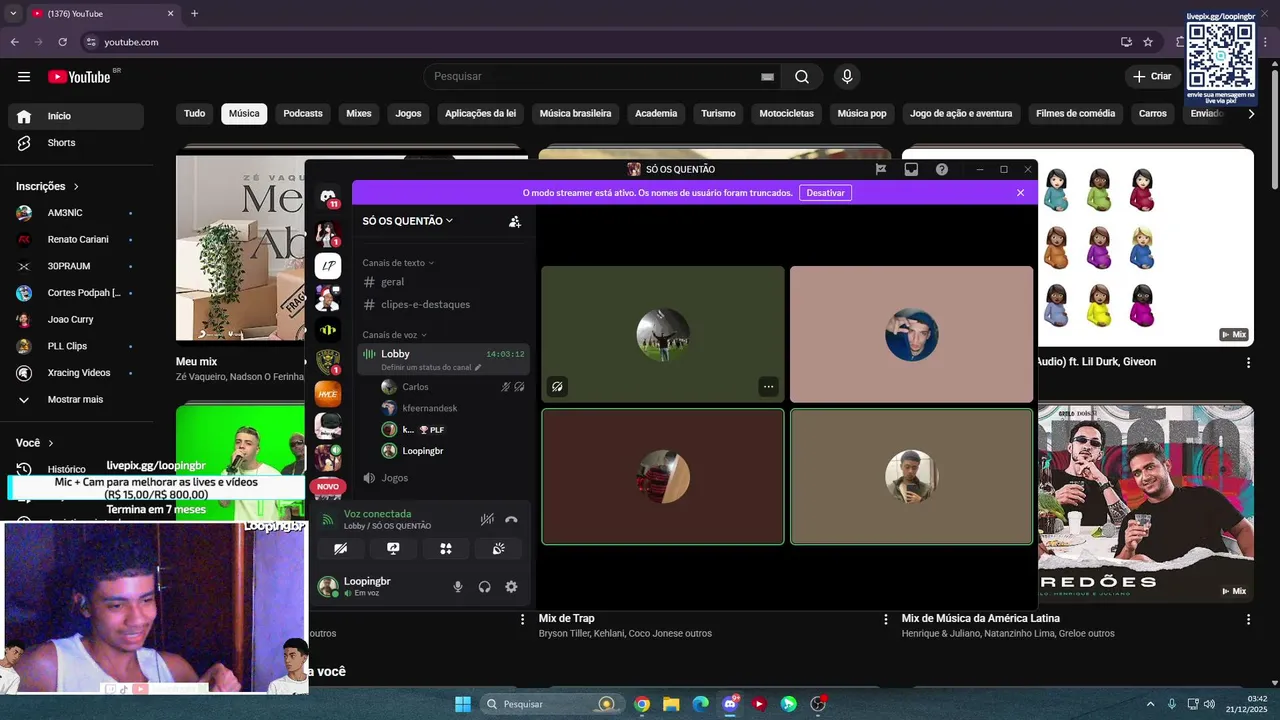
Task: Collapse Canais de voz category
Action: click(394, 335)
